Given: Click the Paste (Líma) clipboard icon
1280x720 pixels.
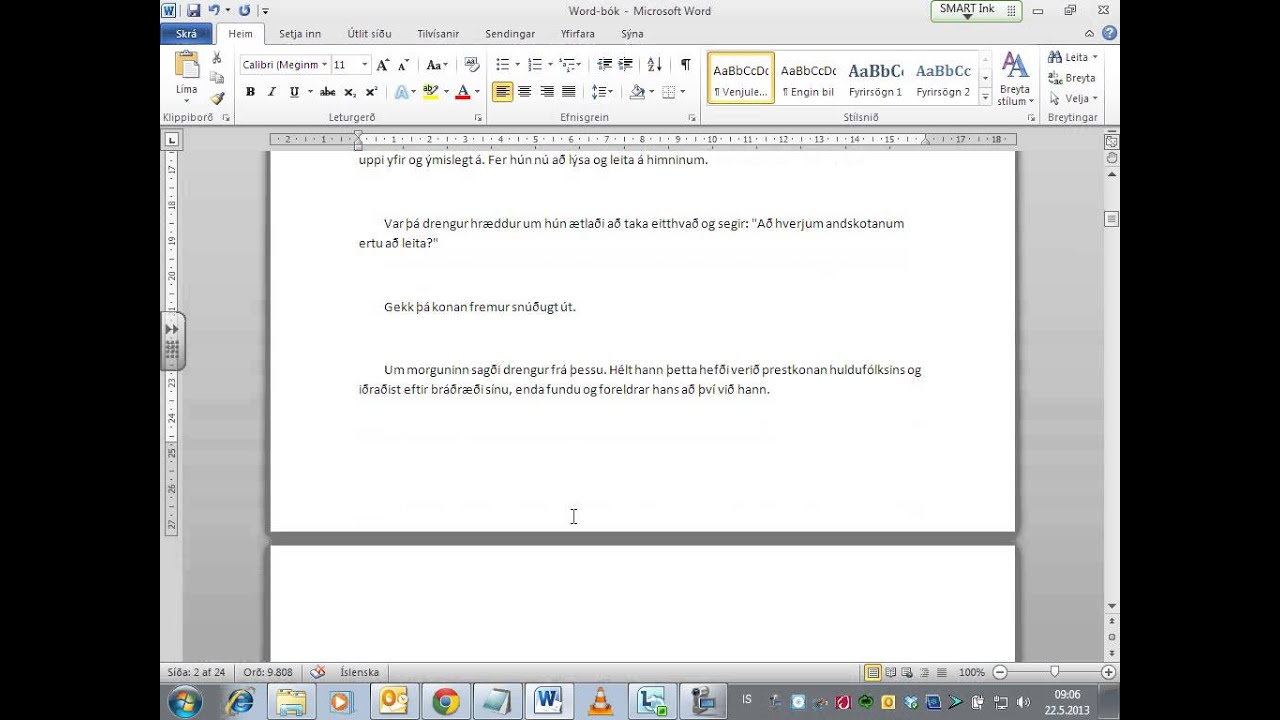Looking at the screenshot, I should [x=187, y=65].
